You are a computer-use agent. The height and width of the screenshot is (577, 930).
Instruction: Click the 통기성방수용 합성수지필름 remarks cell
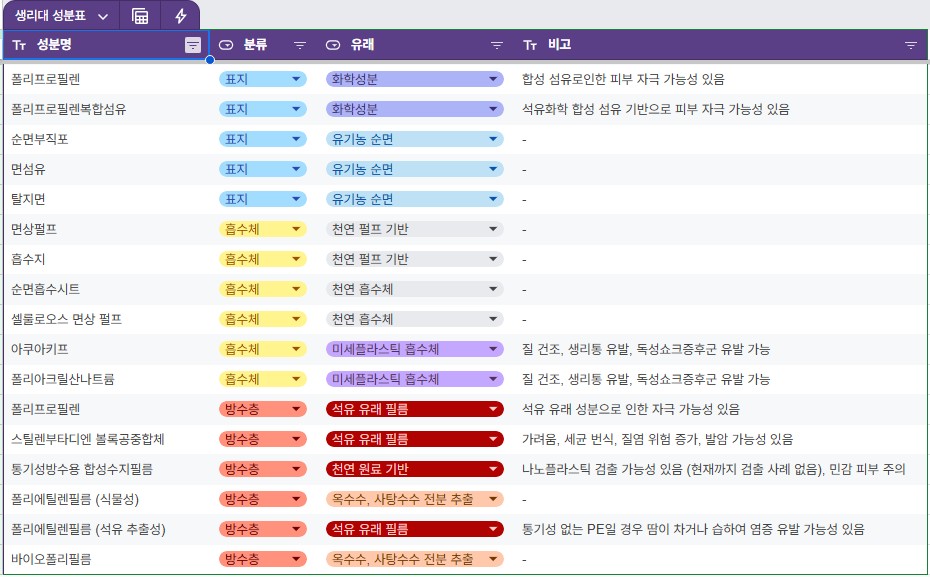714,469
